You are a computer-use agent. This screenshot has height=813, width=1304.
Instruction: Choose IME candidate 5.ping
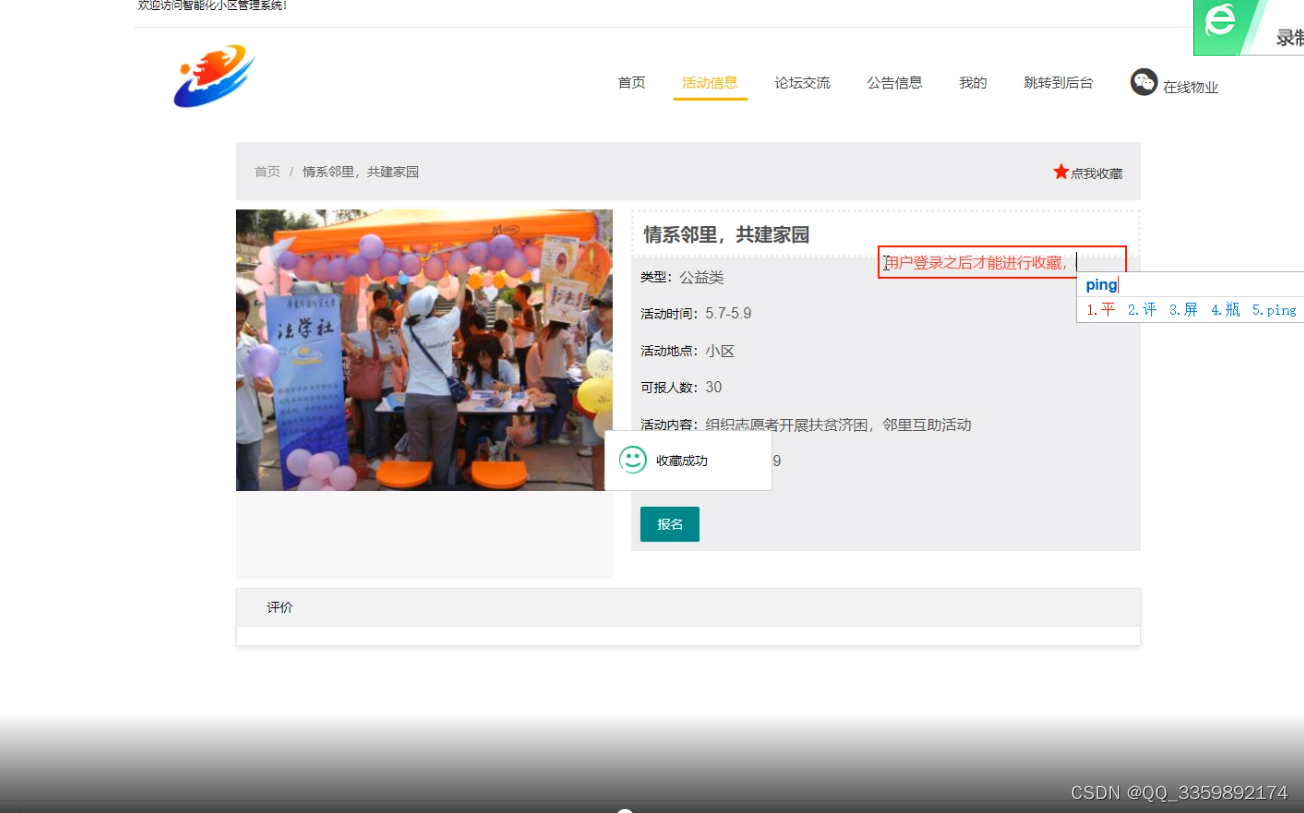tap(1274, 310)
